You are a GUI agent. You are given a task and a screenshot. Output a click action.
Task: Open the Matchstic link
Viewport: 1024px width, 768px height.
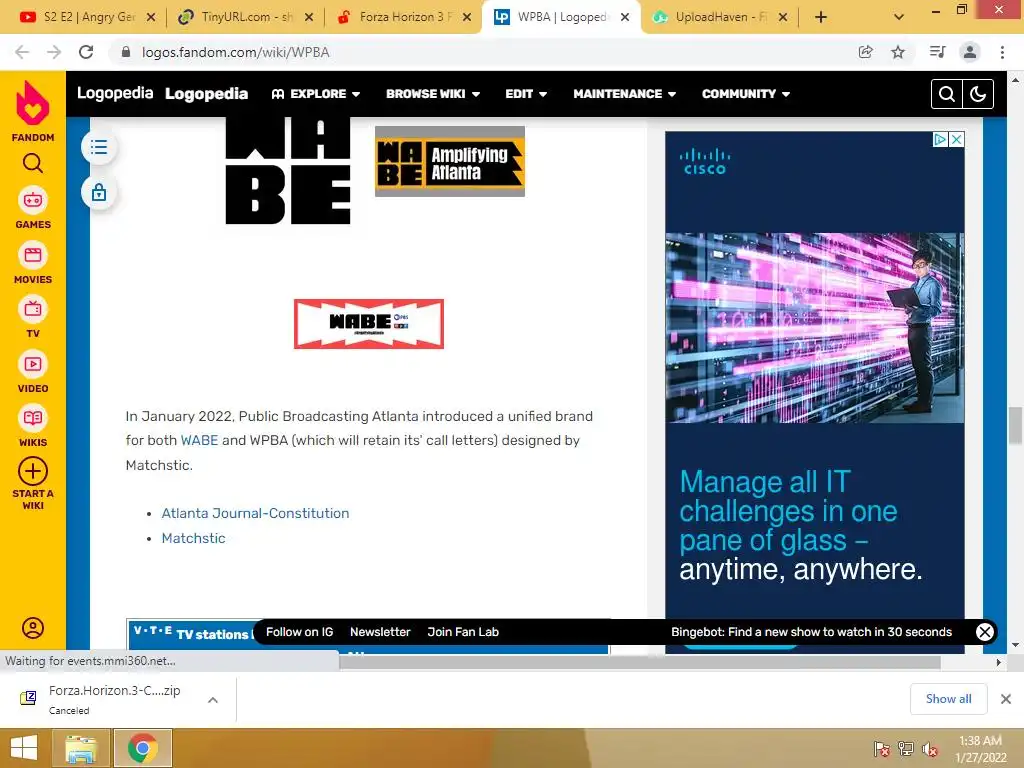click(193, 538)
